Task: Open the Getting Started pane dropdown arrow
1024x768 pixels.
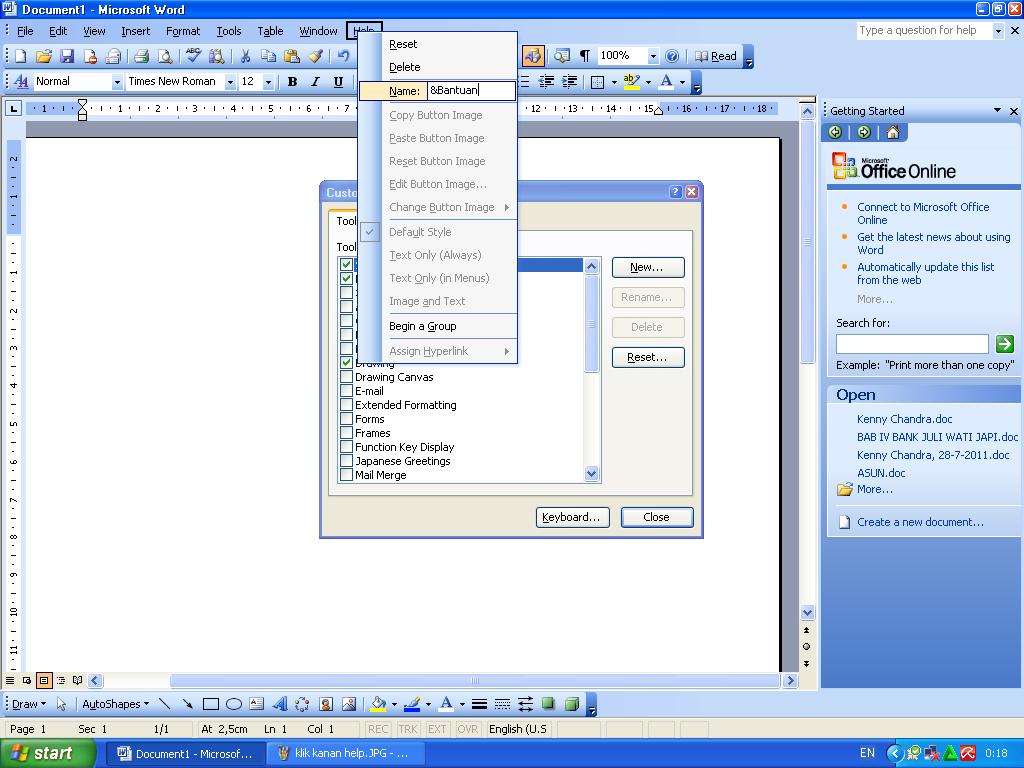Action: (x=997, y=110)
